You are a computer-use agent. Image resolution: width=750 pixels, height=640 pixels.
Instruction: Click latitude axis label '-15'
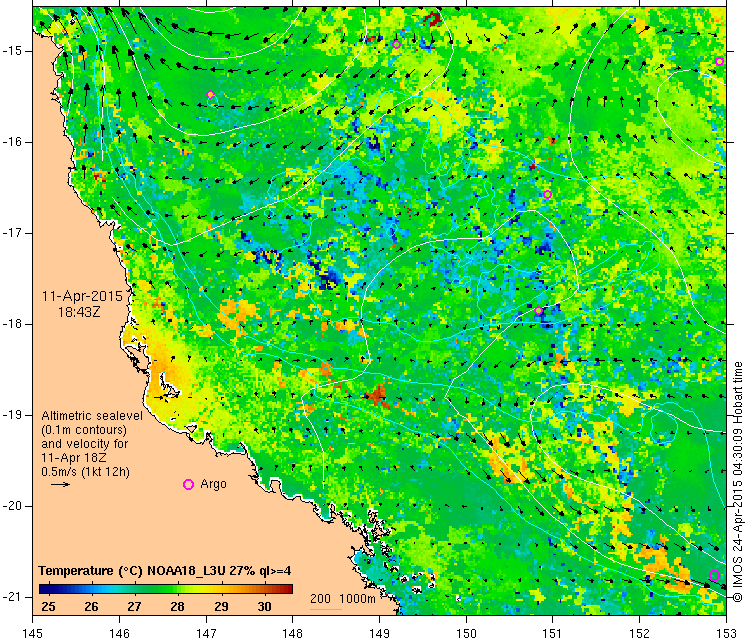pos(11,51)
